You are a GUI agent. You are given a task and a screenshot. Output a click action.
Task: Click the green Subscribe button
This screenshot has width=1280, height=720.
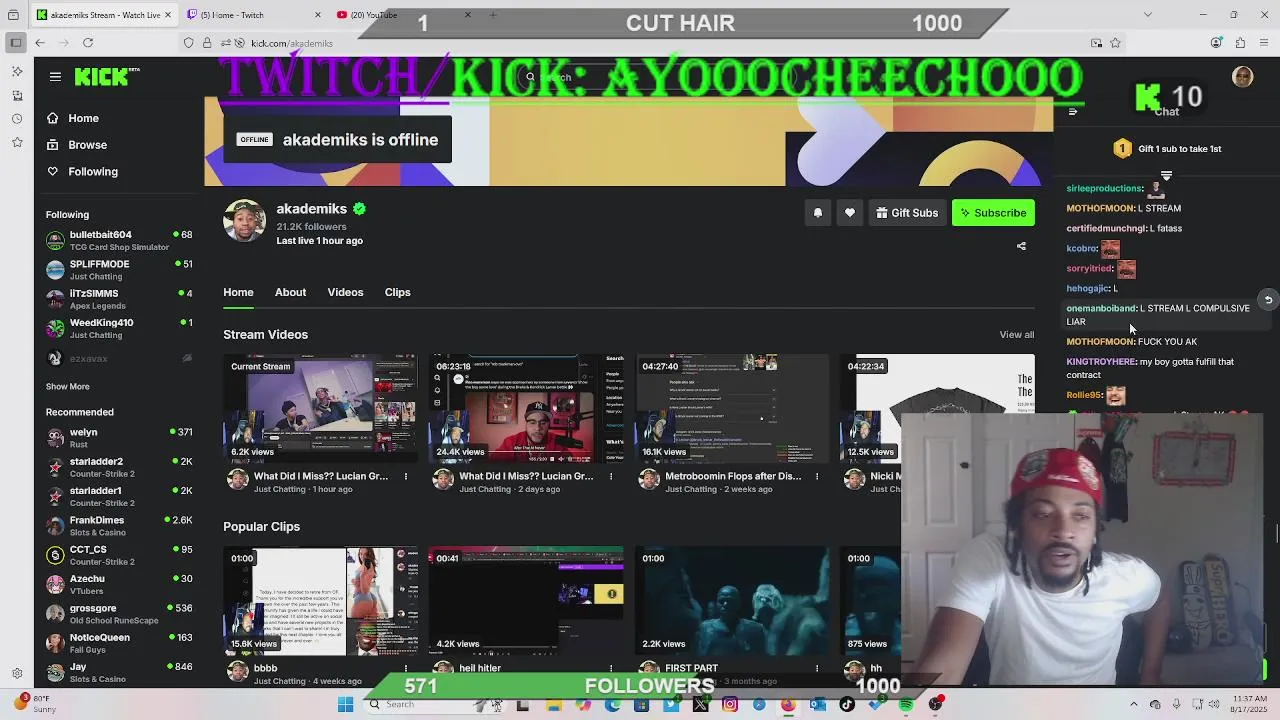[993, 213]
